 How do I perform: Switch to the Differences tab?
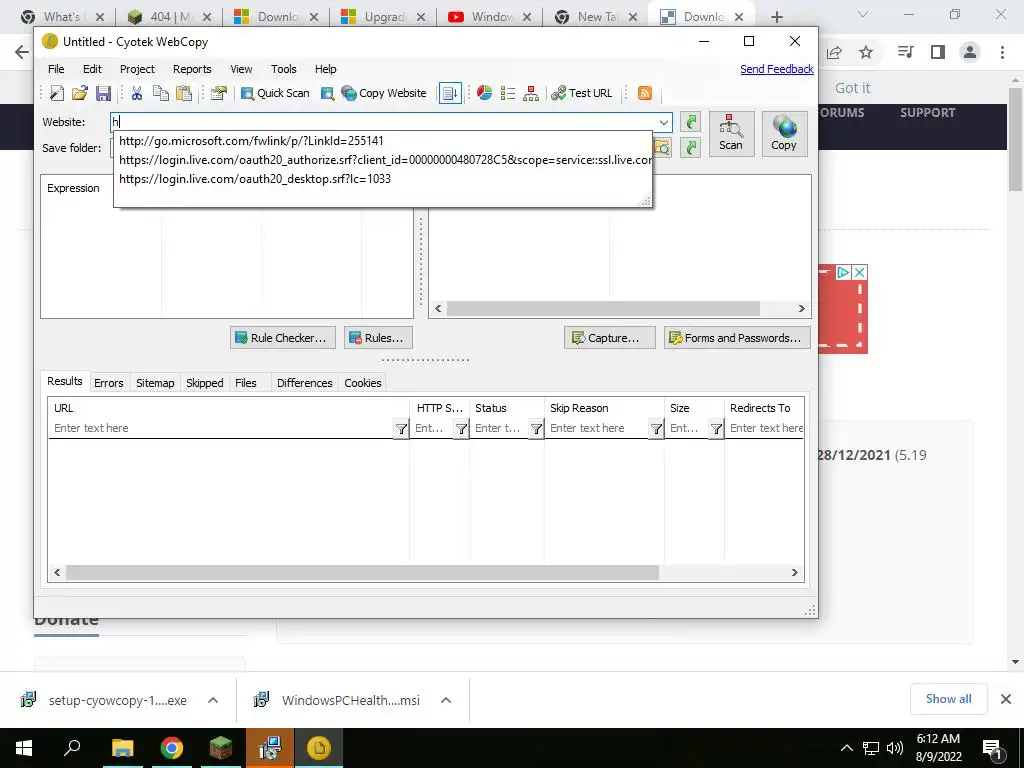pos(304,383)
